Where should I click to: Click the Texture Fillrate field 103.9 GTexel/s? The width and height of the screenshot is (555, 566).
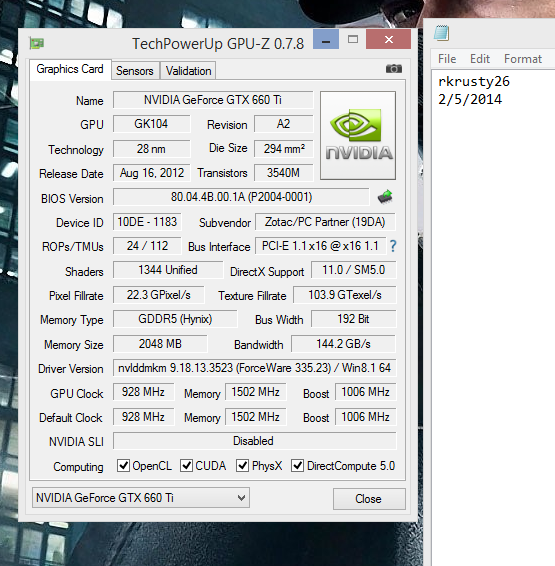coord(345,295)
